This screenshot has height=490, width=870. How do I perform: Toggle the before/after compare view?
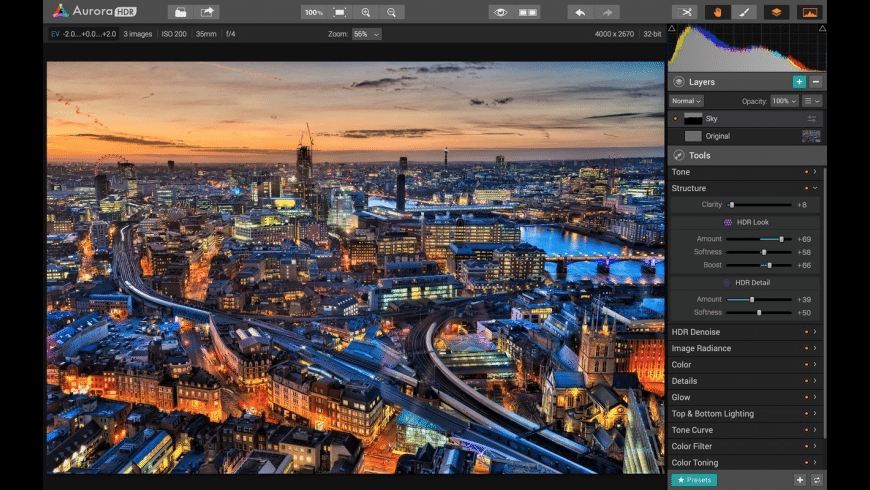[527, 12]
